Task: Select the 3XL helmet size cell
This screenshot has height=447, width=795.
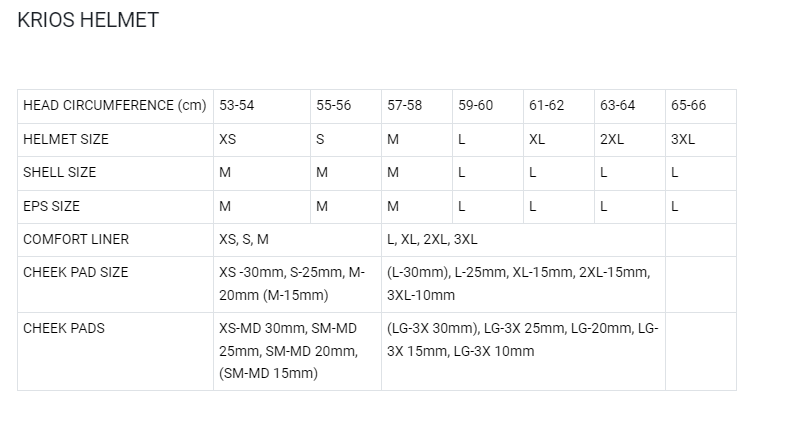Action: 683,139
